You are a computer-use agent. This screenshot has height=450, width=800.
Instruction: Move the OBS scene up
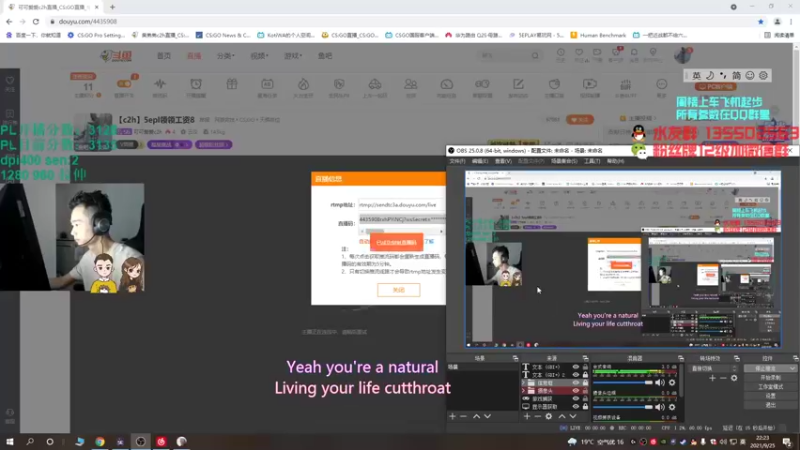pos(476,416)
